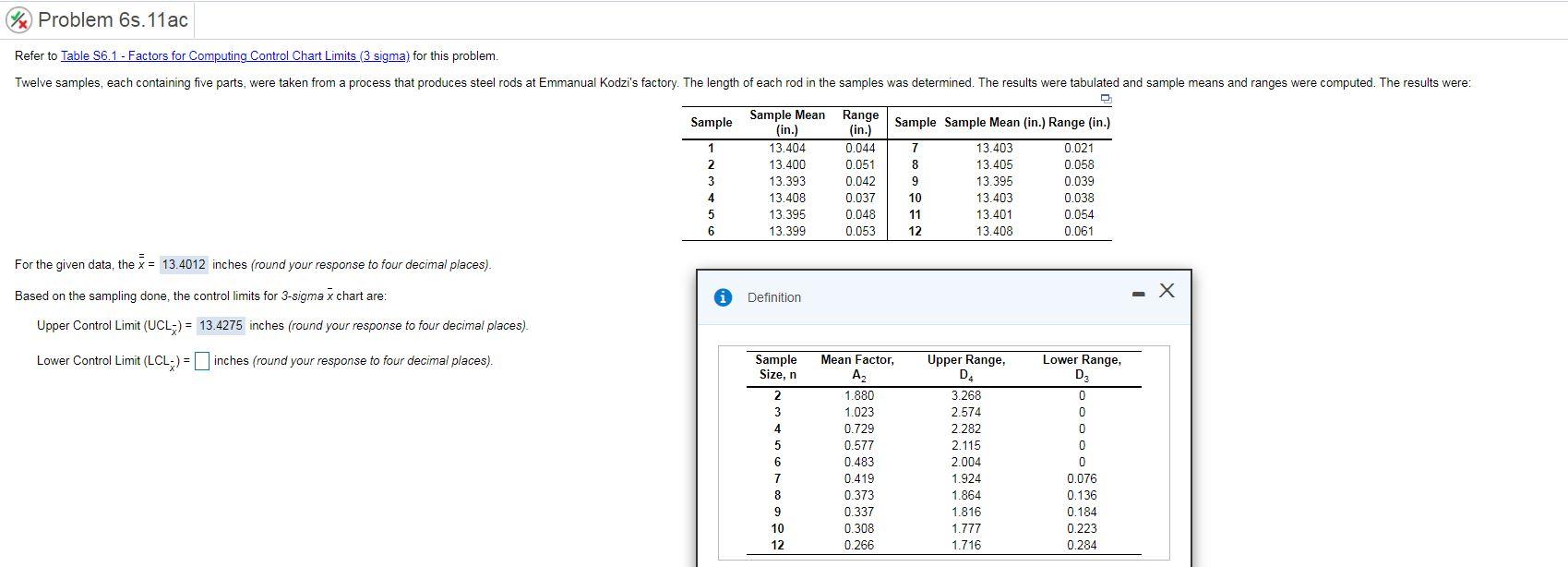The height and width of the screenshot is (567, 1568).
Task: Click sample 12 range 0.061
Action: point(1079,231)
